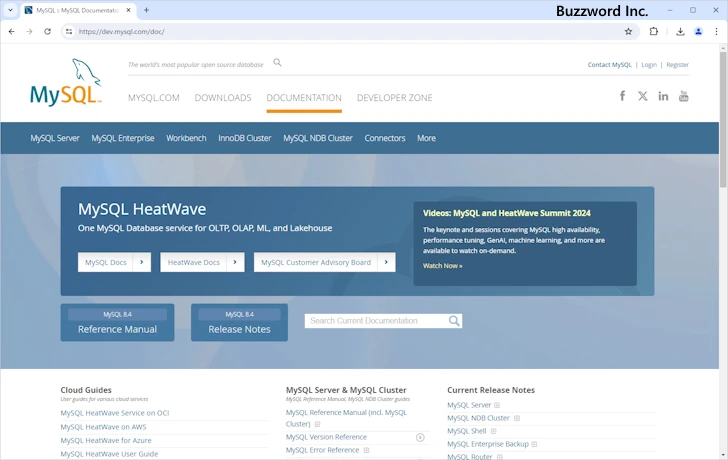Open MySQL X (Twitter) icon
Image resolution: width=728 pixels, height=460 pixels.
pos(643,96)
